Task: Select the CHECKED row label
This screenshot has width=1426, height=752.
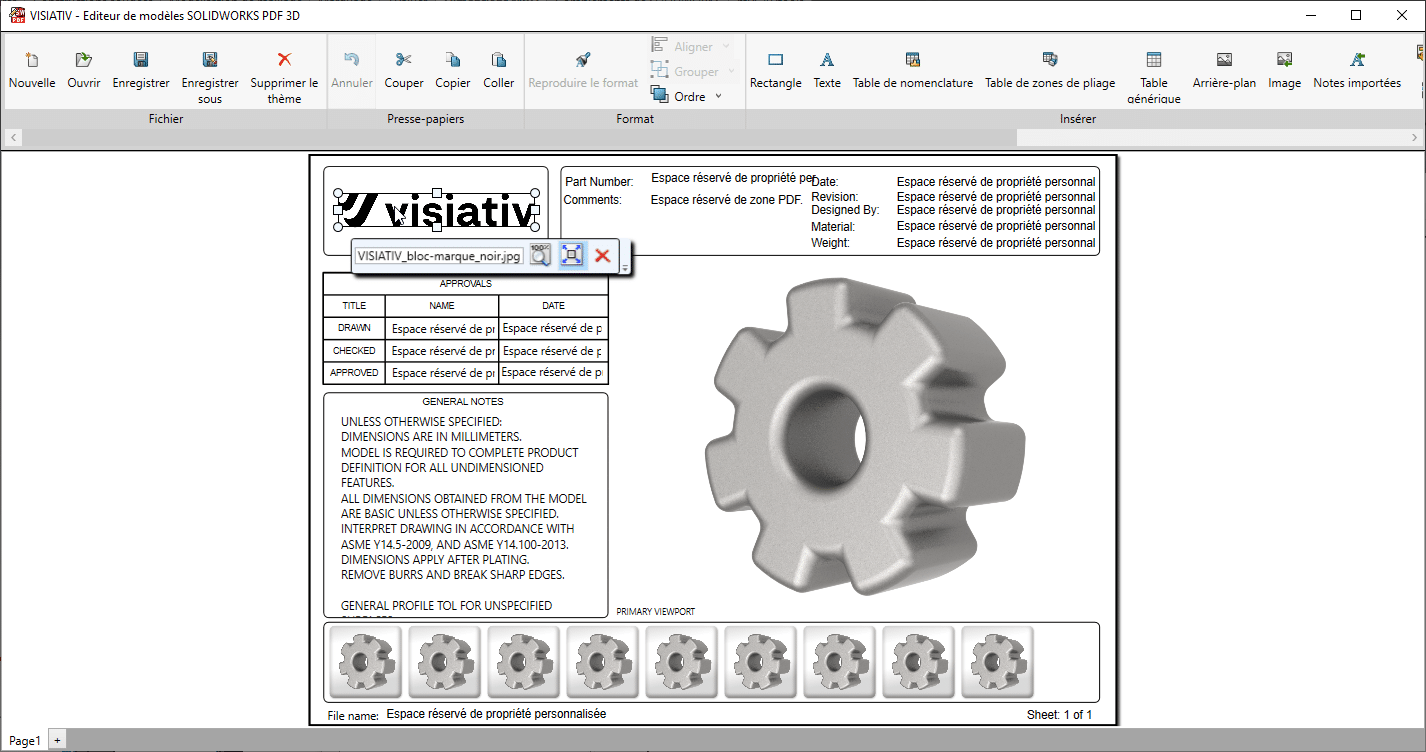Action: (x=354, y=351)
